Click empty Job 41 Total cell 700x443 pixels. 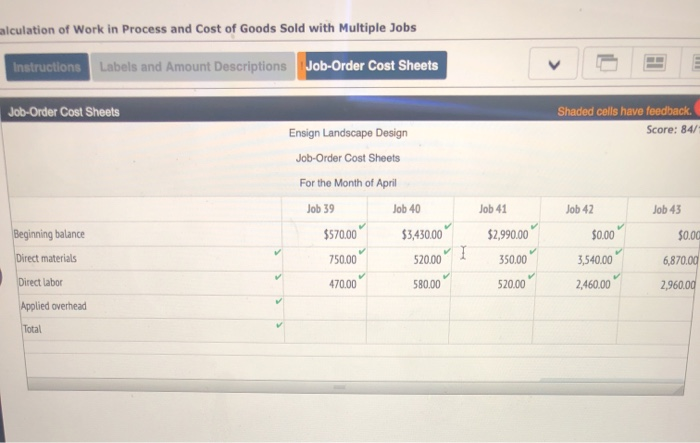pyautogui.click(x=490, y=332)
